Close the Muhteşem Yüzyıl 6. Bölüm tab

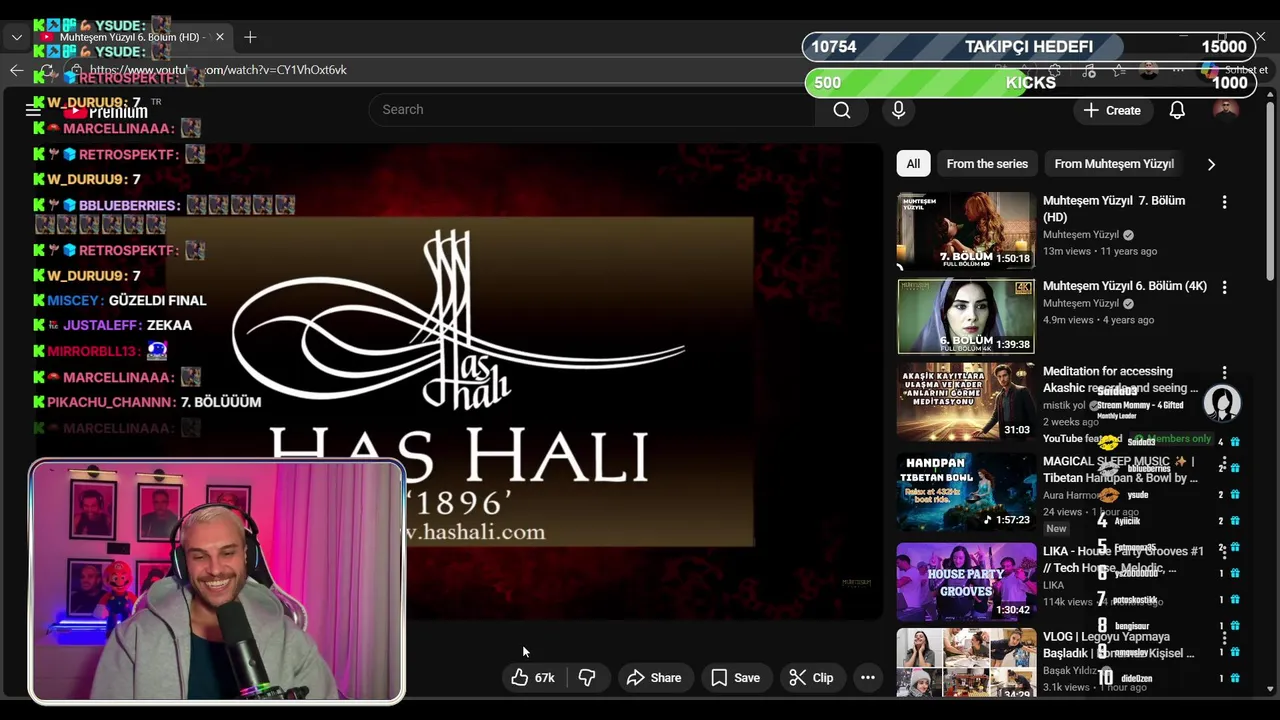coord(220,37)
